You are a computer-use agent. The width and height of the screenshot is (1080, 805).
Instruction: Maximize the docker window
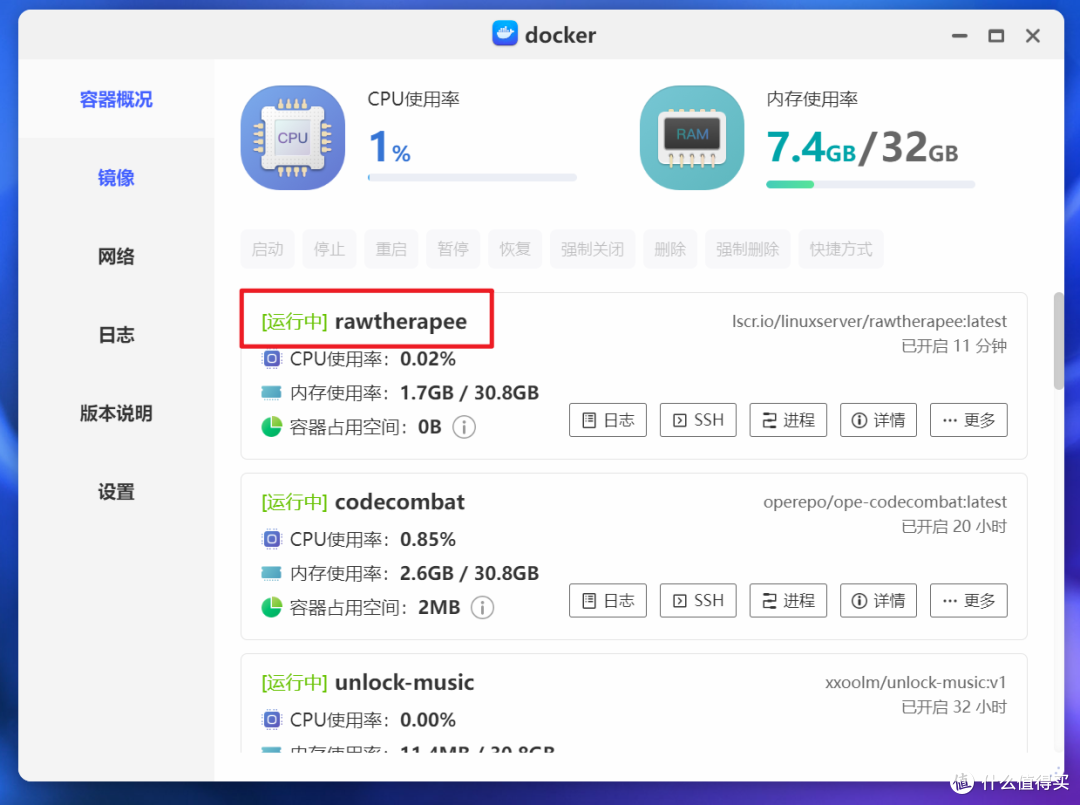pyautogui.click(x=996, y=36)
